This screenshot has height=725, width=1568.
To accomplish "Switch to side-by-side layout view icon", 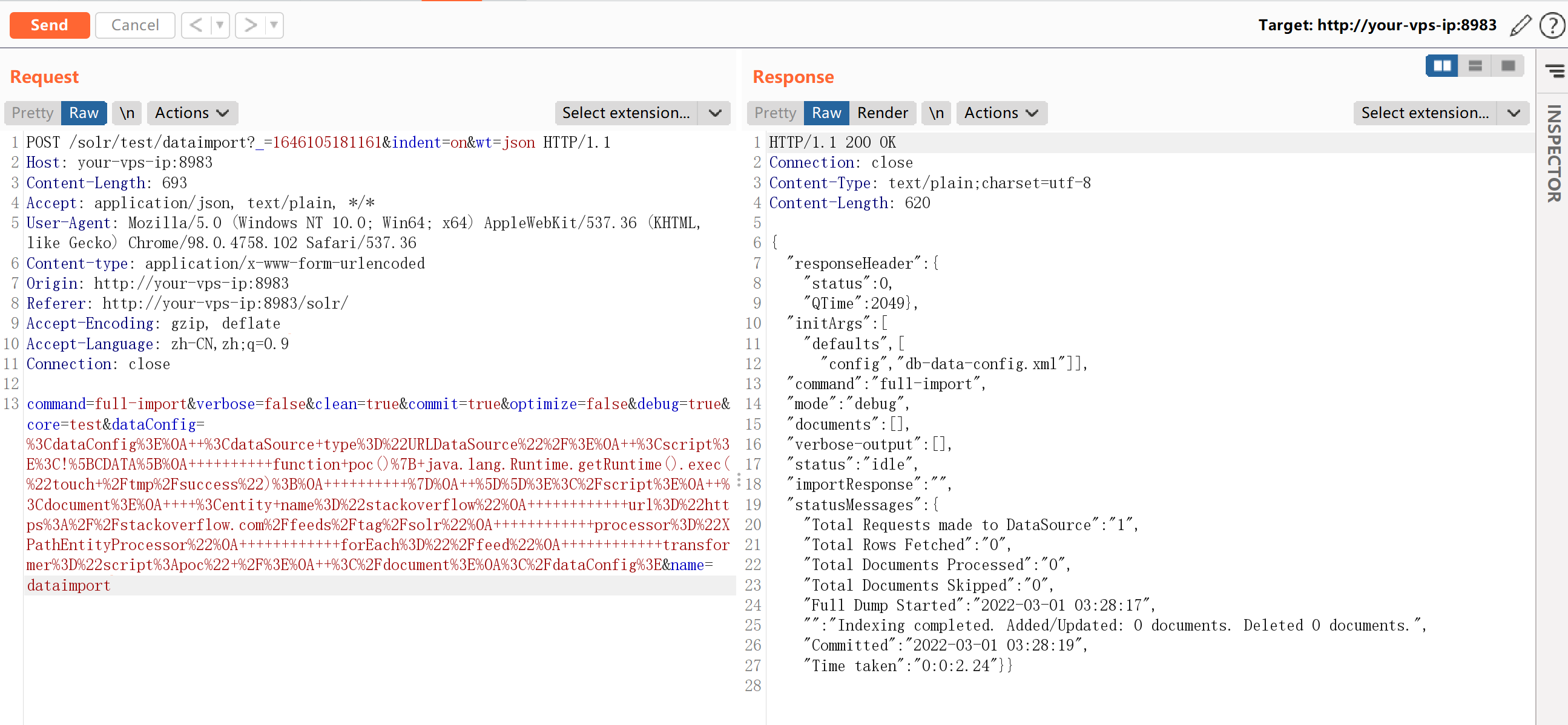I will [1441, 66].
